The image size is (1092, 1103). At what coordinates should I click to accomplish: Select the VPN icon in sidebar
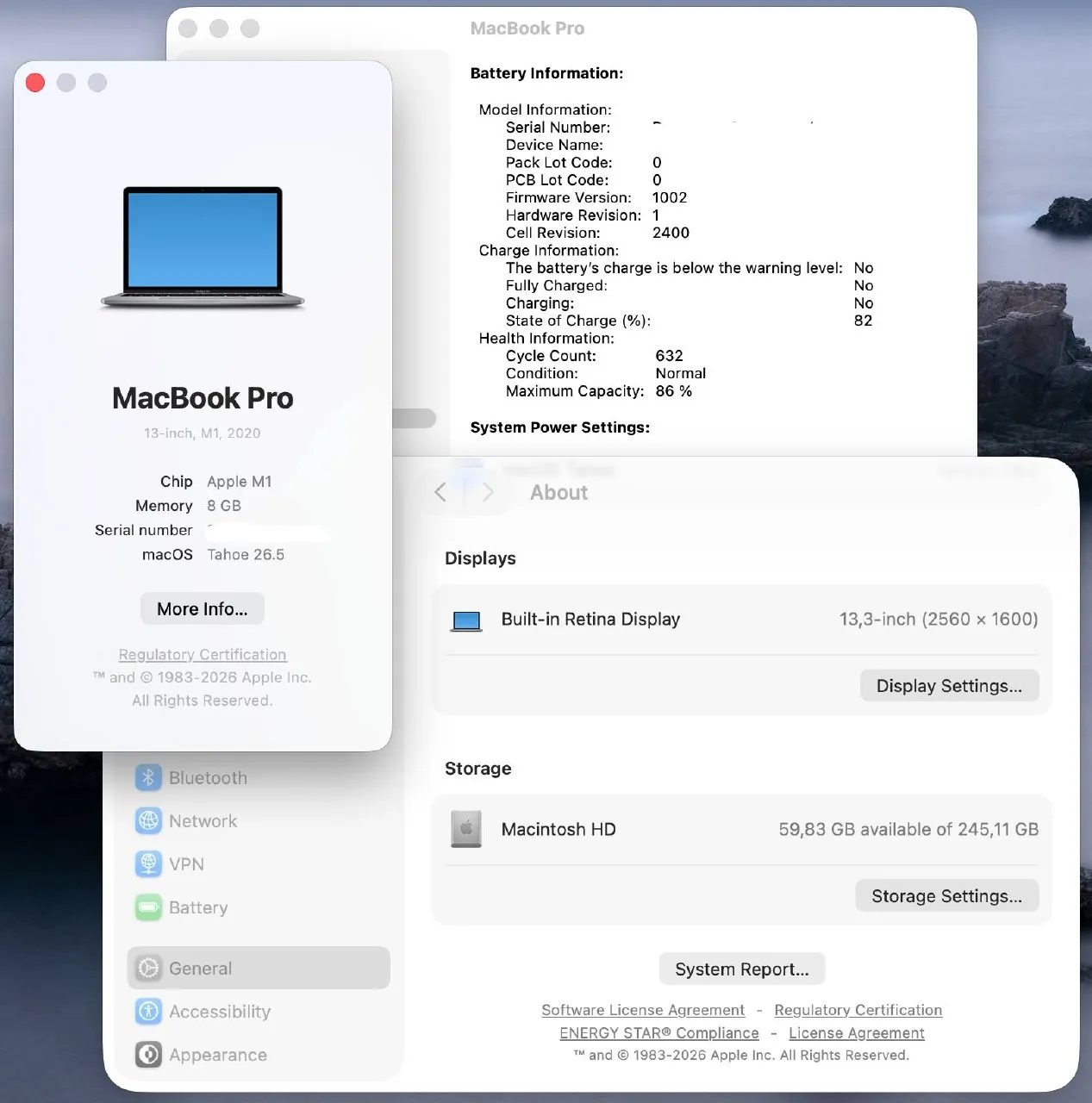pyautogui.click(x=148, y=863)
